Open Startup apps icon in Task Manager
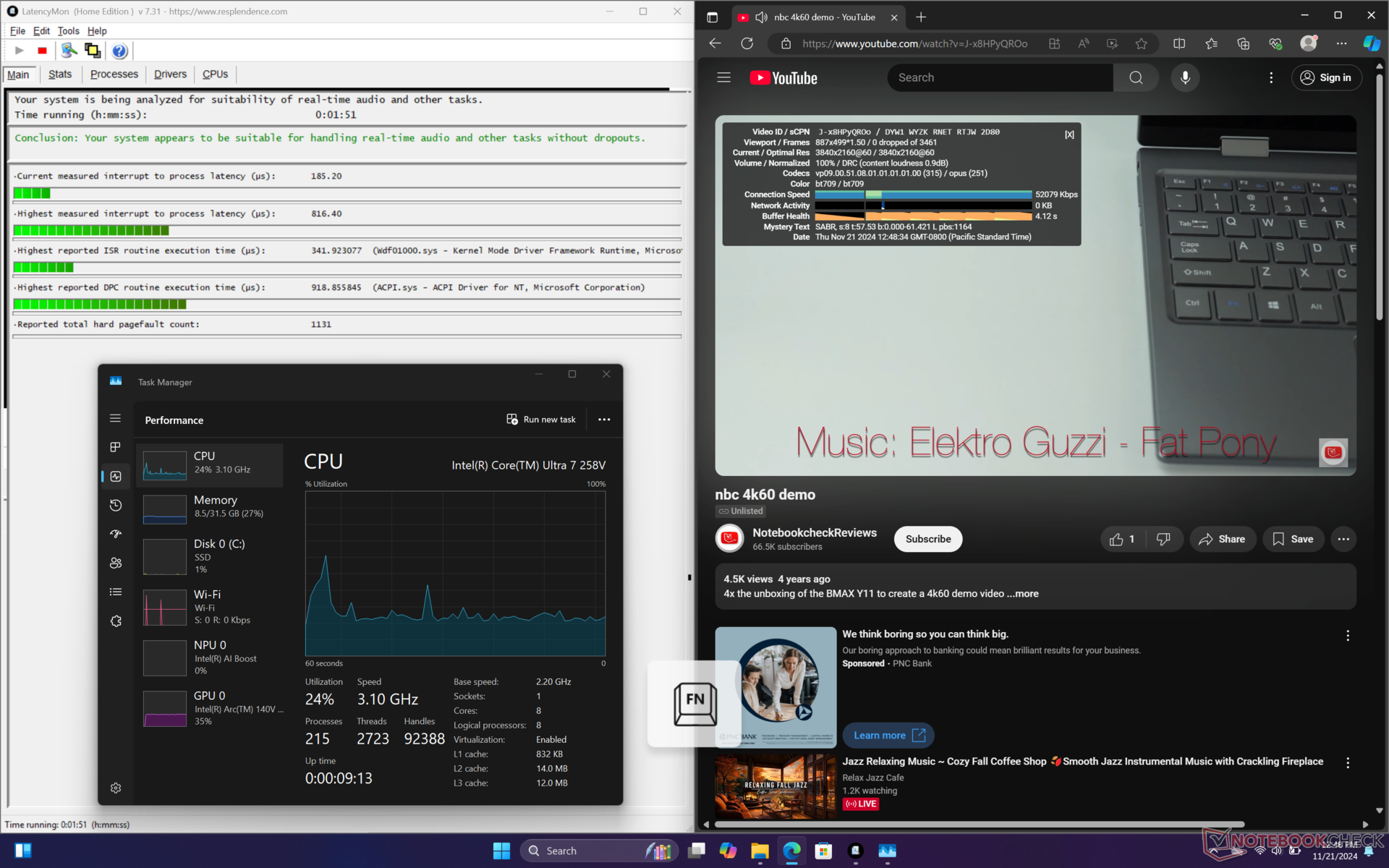Image resolution: width=1389 pixels, height=868 pixels. pyautogui.click(x=116, y=534)
